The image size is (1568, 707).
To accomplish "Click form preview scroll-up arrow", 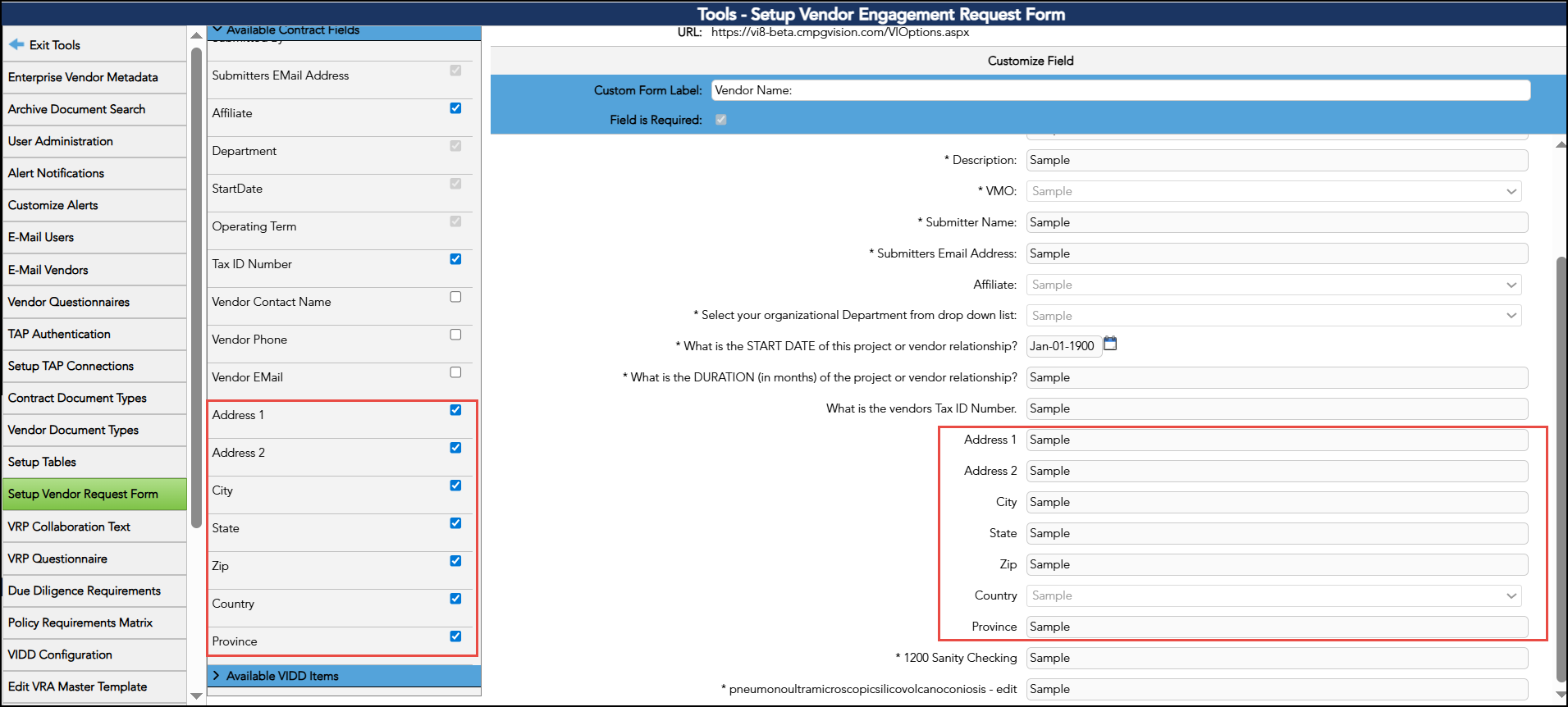I will (x=1561, y=144).
